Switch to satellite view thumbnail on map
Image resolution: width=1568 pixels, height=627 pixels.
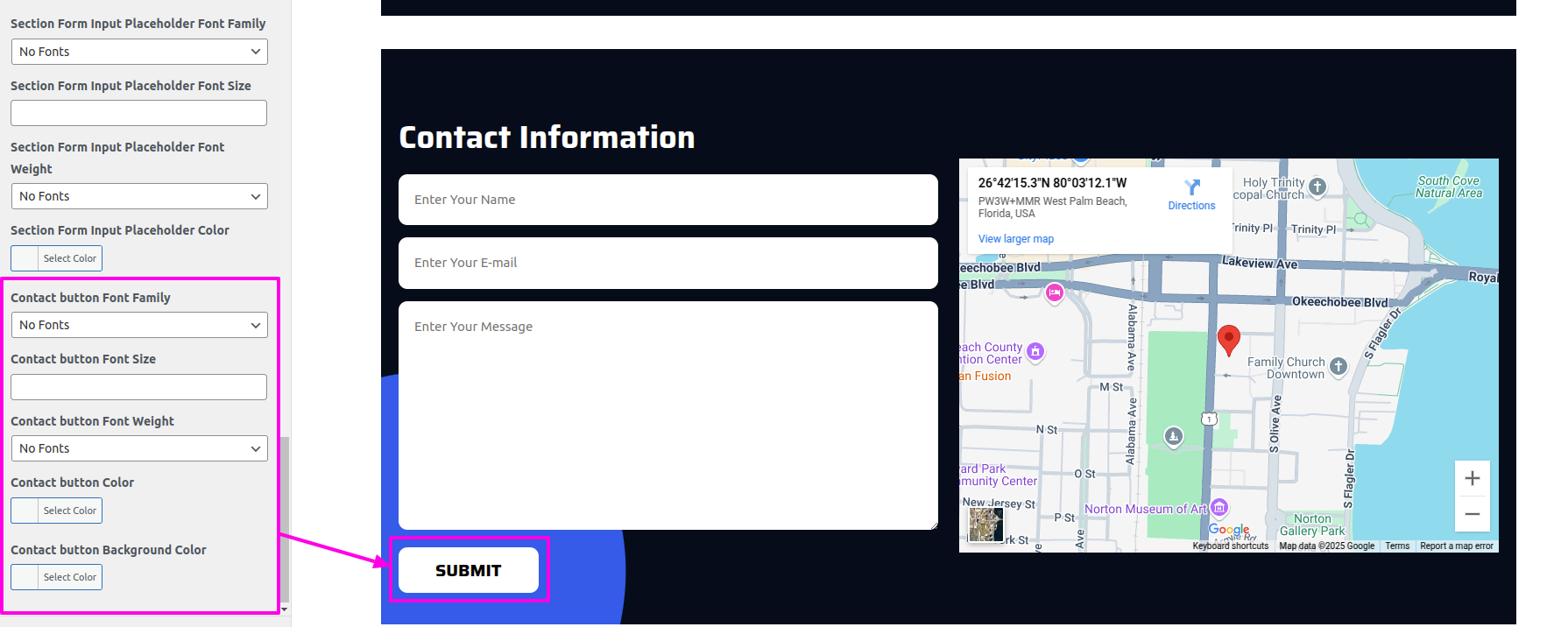(985, 525)
